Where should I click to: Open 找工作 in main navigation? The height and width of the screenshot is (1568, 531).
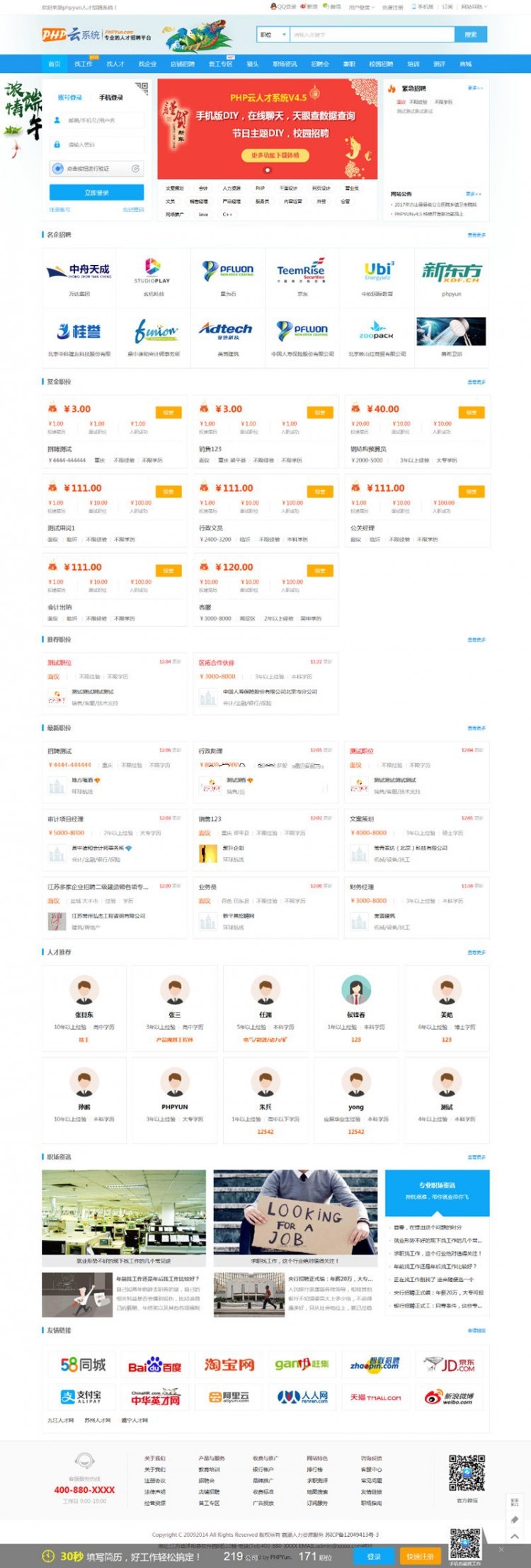point(84,64)
